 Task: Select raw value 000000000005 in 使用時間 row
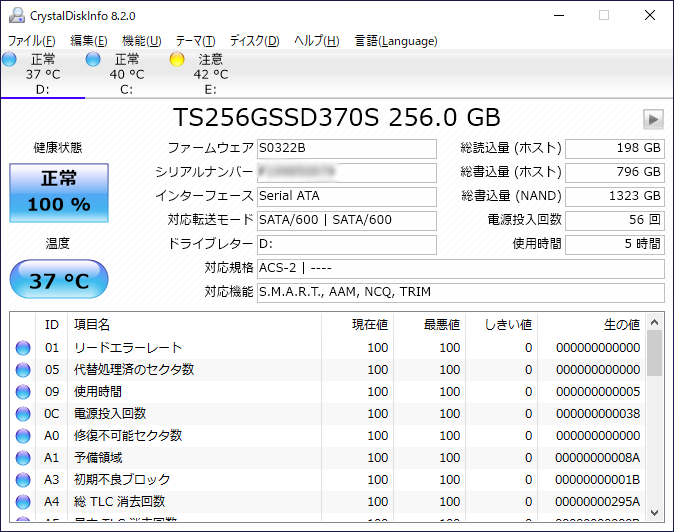pos(598,391)
